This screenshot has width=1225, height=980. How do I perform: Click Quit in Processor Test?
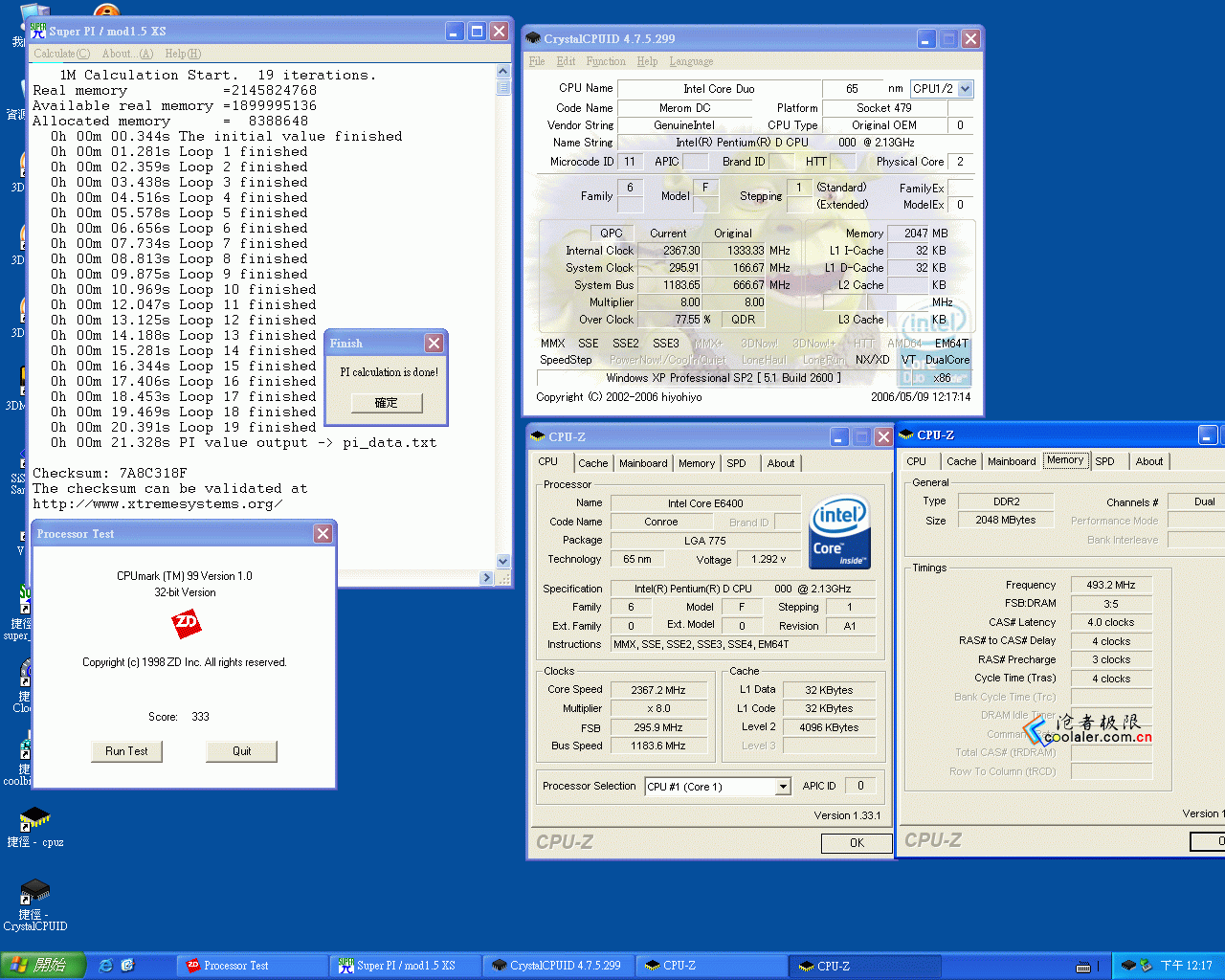click(241, 751)
